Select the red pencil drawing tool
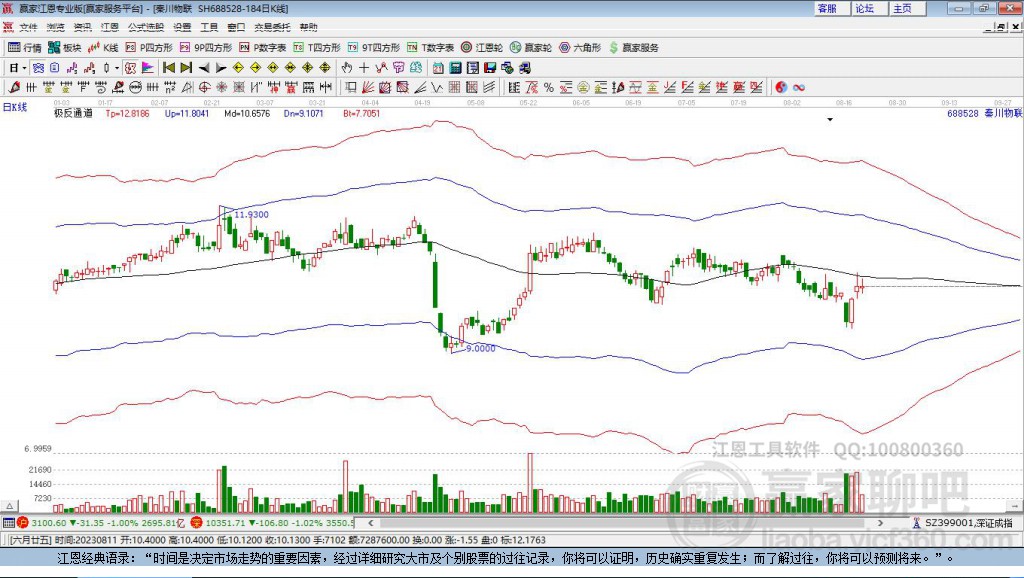The width and height of the screenshot is (1024, 578). 14,88
